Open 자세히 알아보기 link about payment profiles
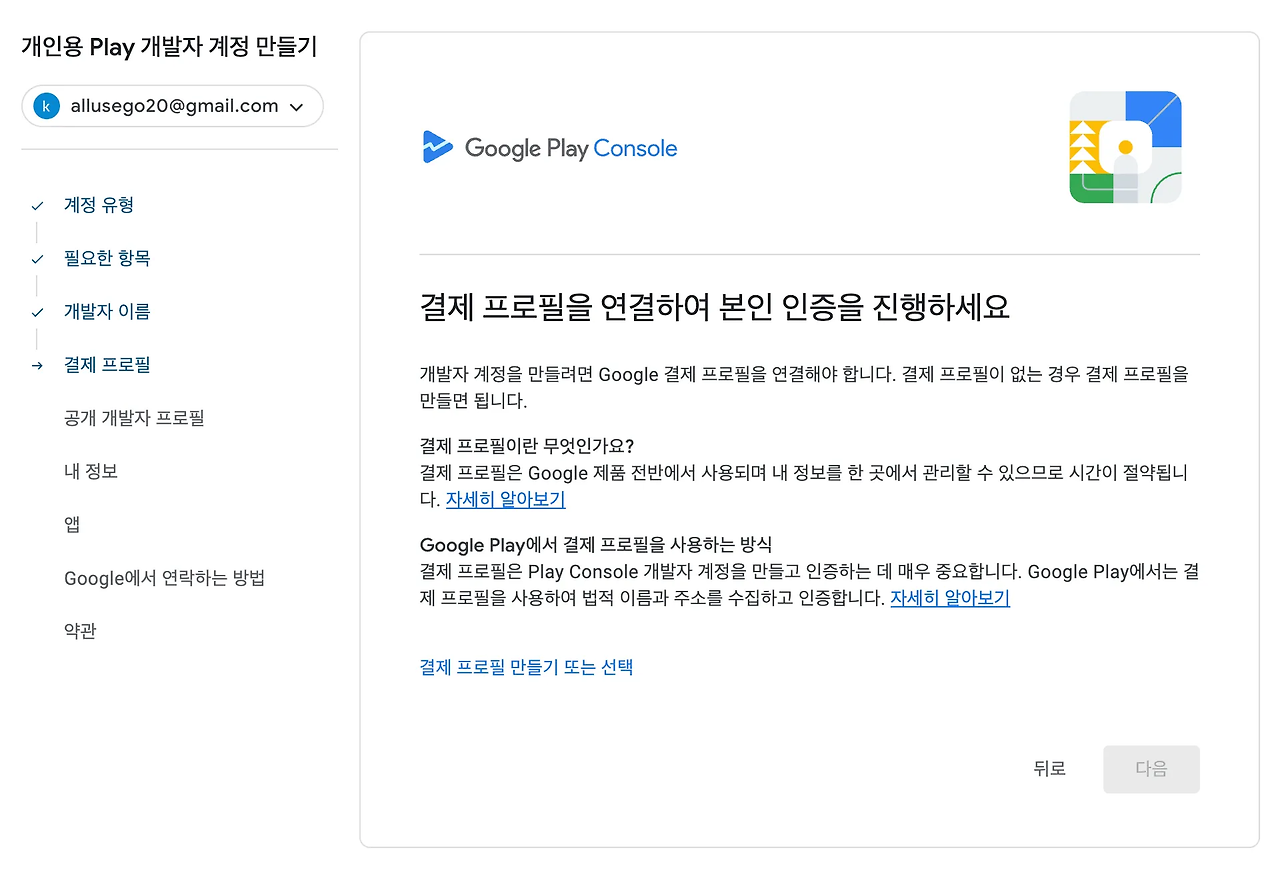1280x884 pixels. pos(505,499)
